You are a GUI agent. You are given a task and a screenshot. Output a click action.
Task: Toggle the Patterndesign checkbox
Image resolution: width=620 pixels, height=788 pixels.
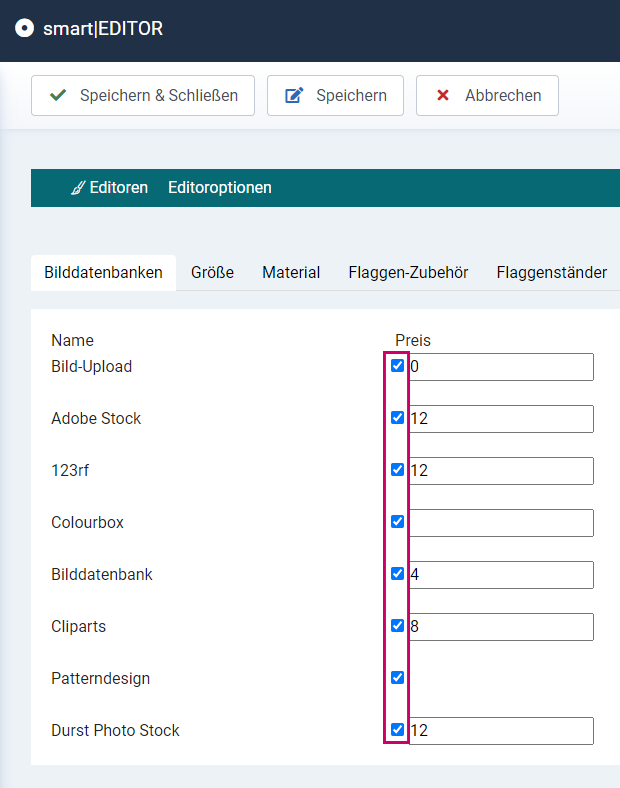click(397, 677)
